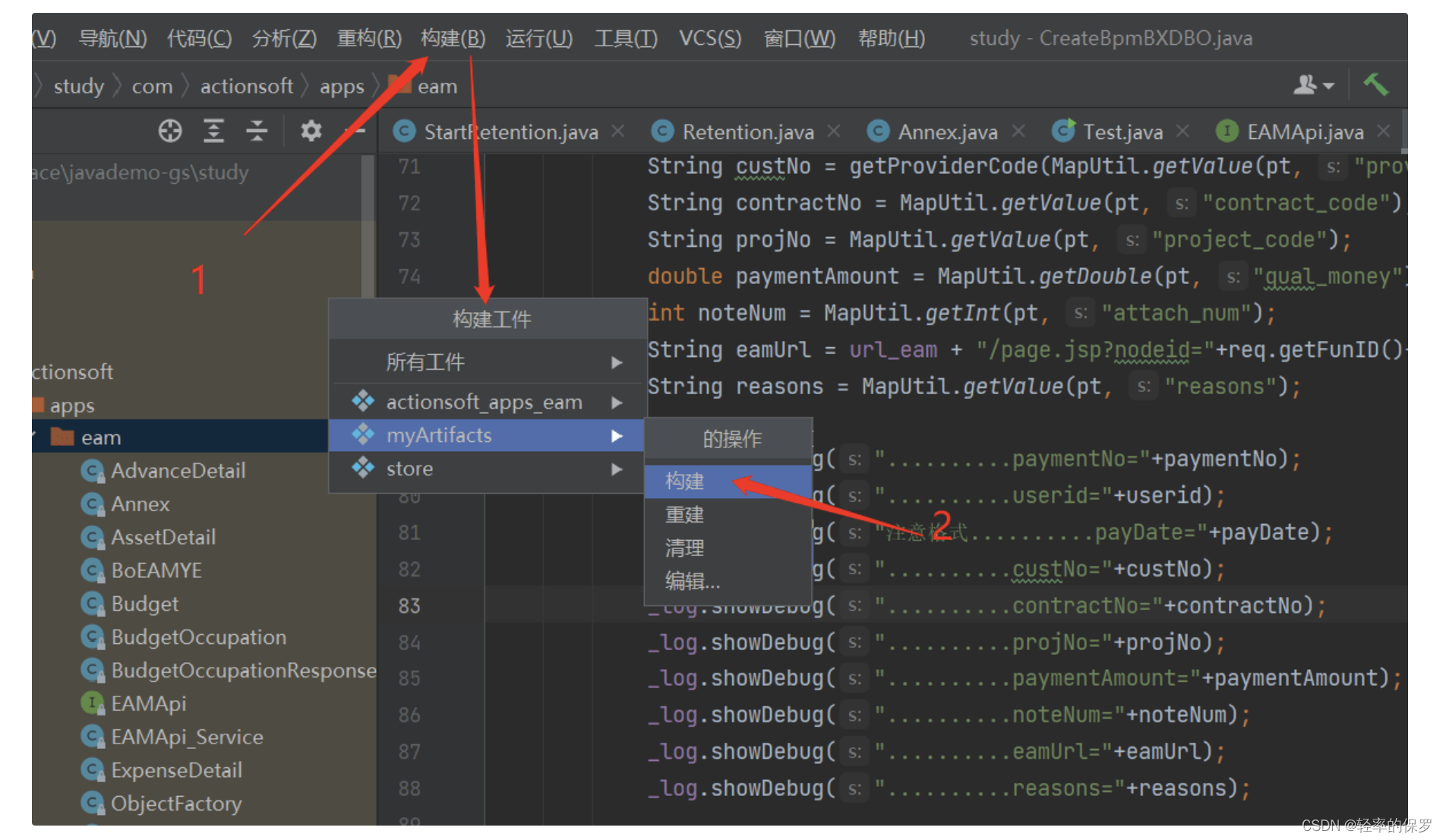This screenshot has height=840, width=1443.
Task: Click the artifact icon beside actionsoft_apps_eam
Action: pos(363,401)
